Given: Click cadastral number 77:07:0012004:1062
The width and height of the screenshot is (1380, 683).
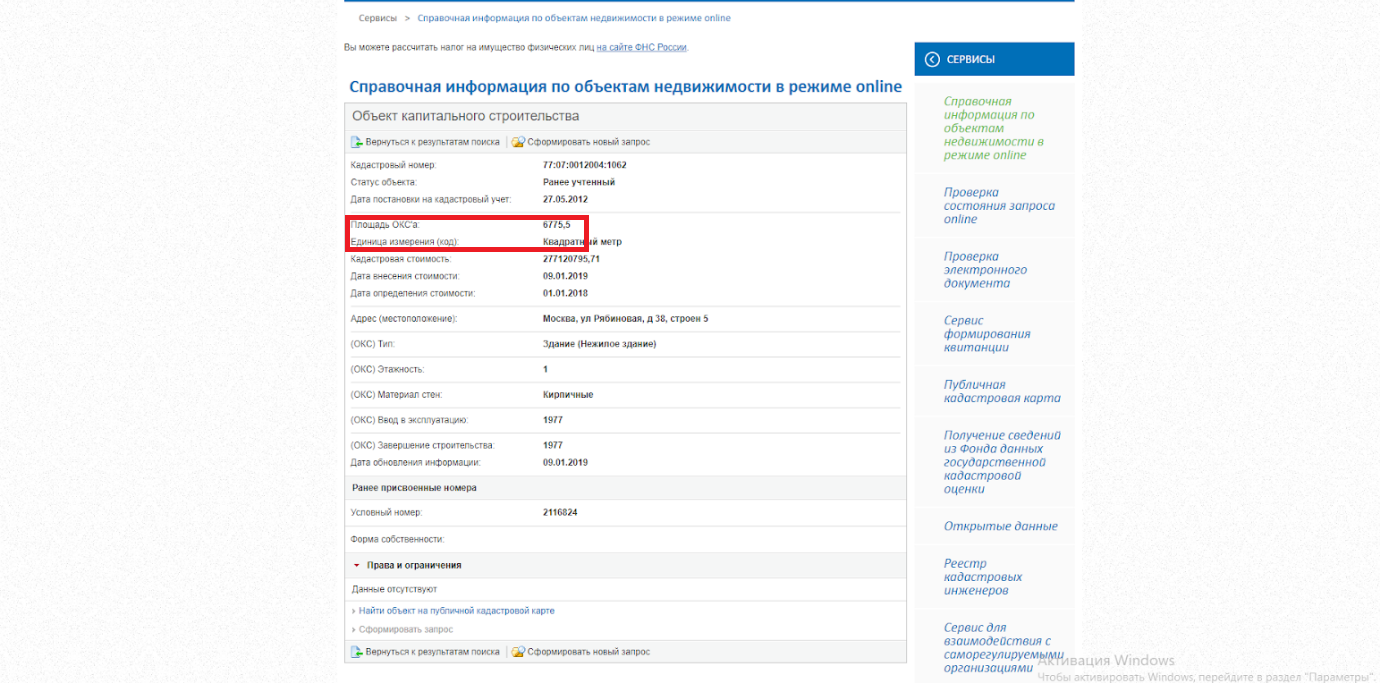Looking at the screenshot, I should (x=585, y=165).
